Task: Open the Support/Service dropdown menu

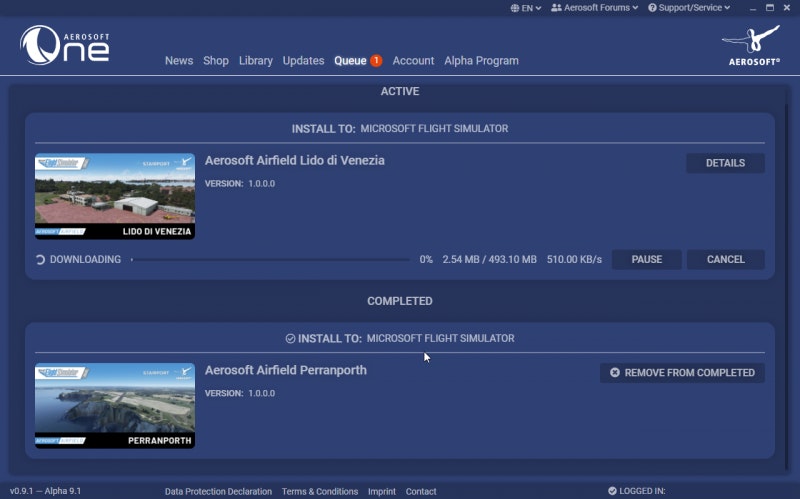Action: click(689, 8)
